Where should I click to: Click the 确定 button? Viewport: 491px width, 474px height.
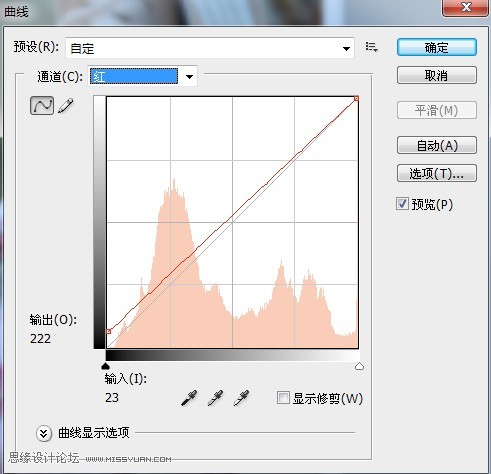[437, 47]
